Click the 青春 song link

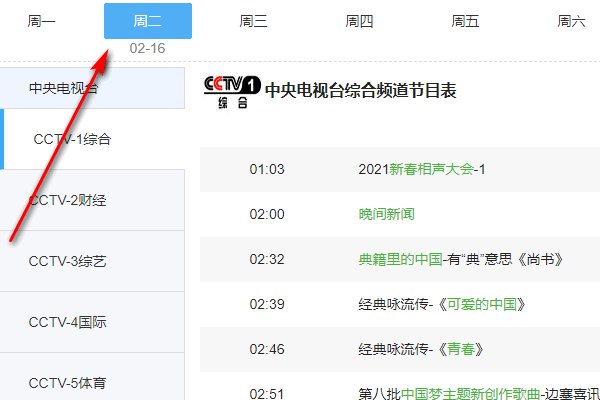pos(461,349)
